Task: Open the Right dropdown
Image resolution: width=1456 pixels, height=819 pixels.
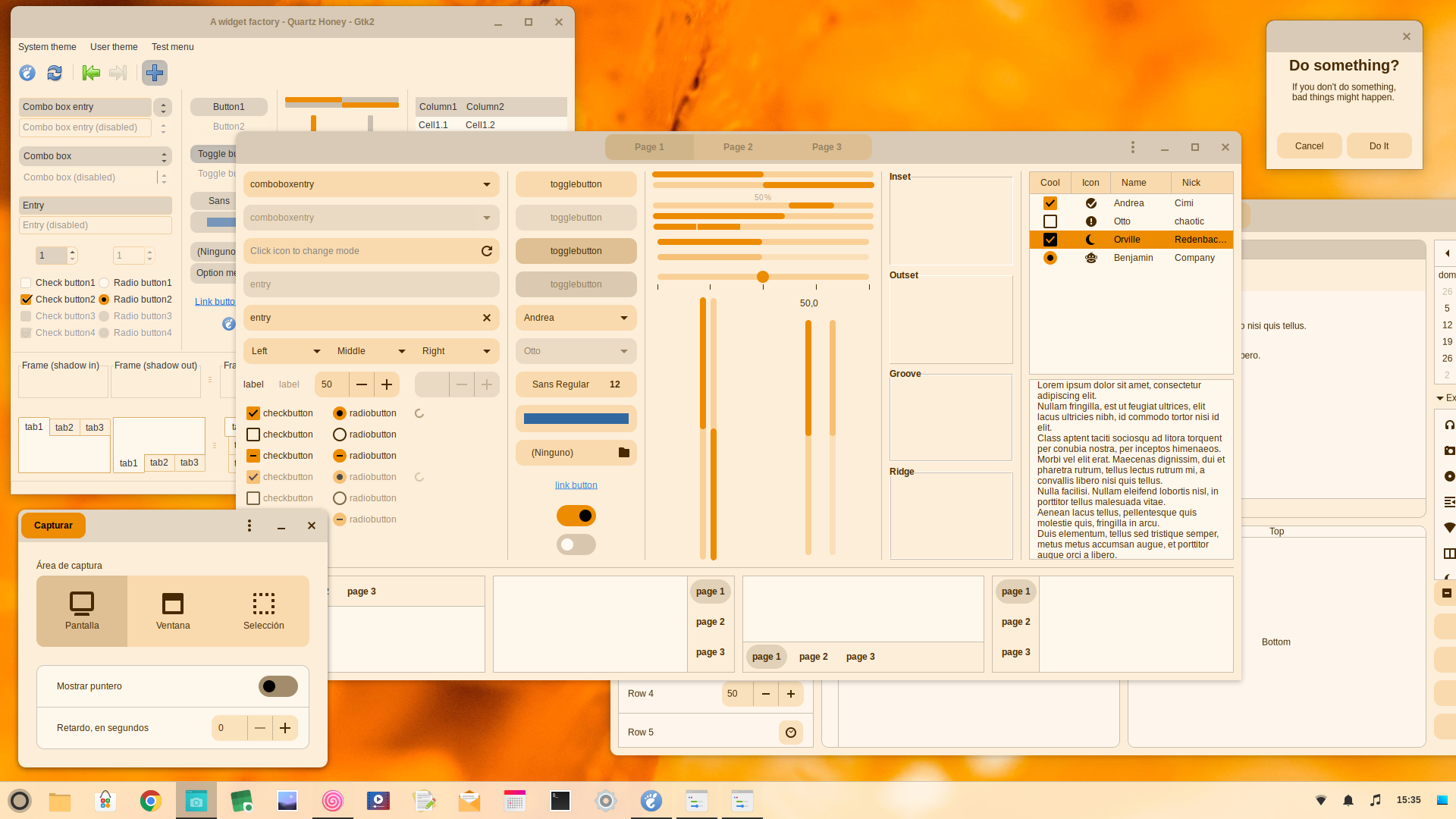Action: click(x=457, y=351)
